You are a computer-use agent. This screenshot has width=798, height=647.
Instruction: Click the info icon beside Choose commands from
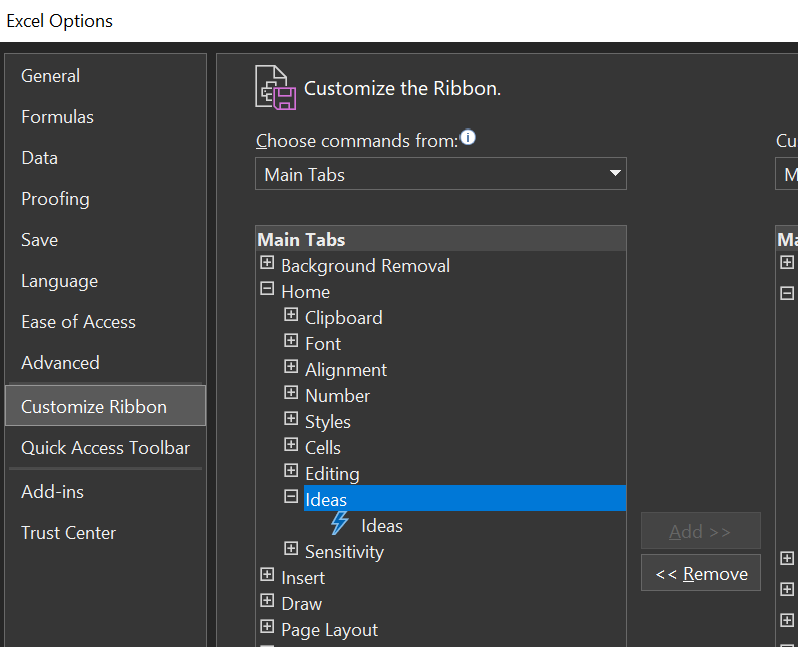(468, 137)
